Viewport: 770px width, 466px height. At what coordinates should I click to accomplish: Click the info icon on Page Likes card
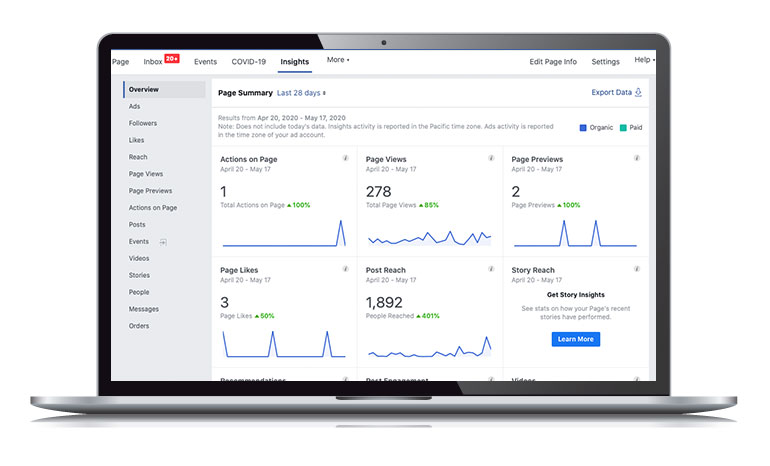coord(345,269)
